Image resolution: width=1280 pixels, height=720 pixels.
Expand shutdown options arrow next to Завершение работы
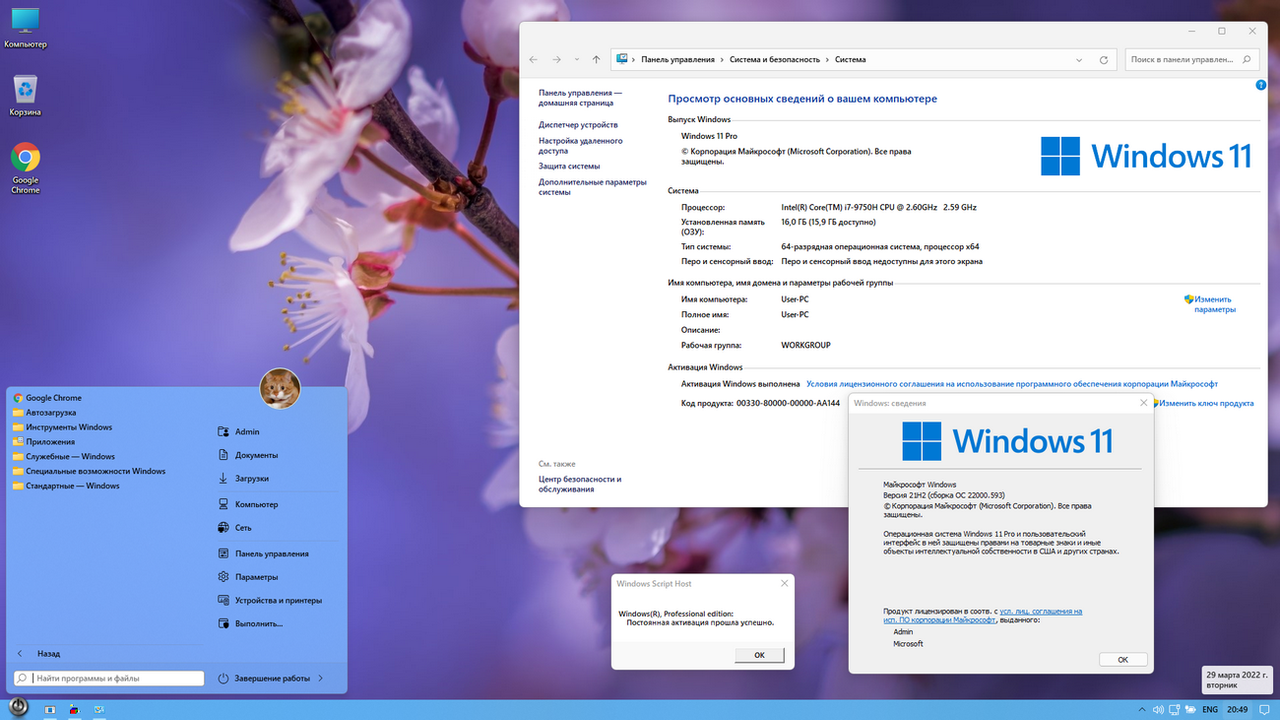(x=320, y=678)
